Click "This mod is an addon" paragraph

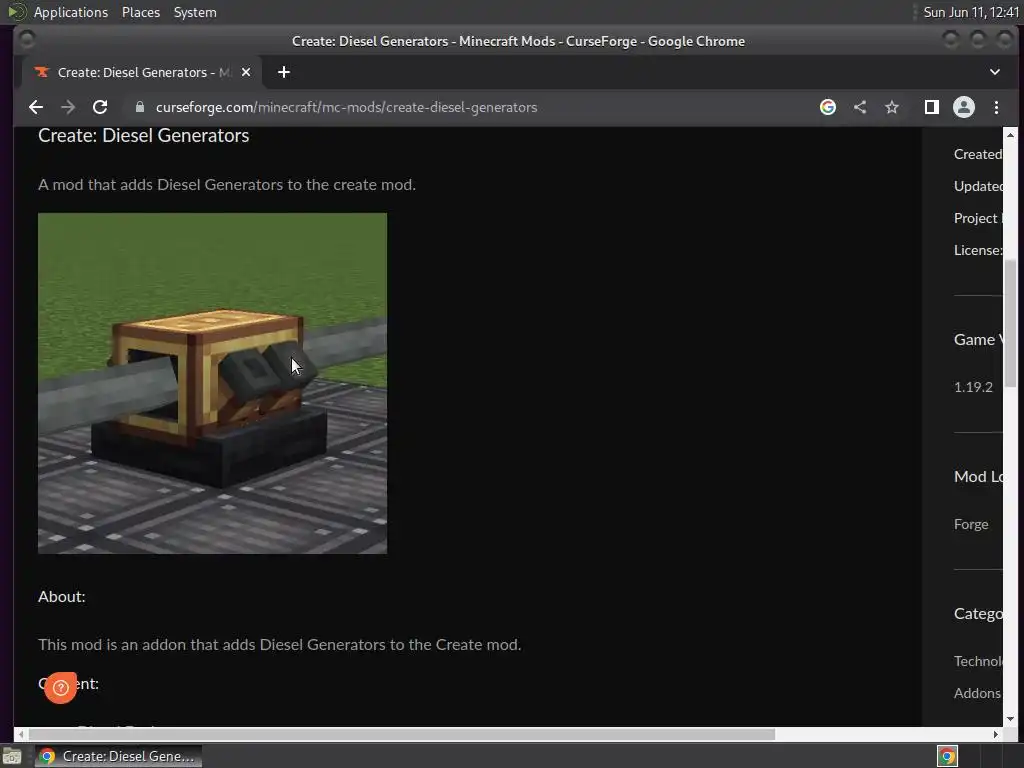point(280,645)
